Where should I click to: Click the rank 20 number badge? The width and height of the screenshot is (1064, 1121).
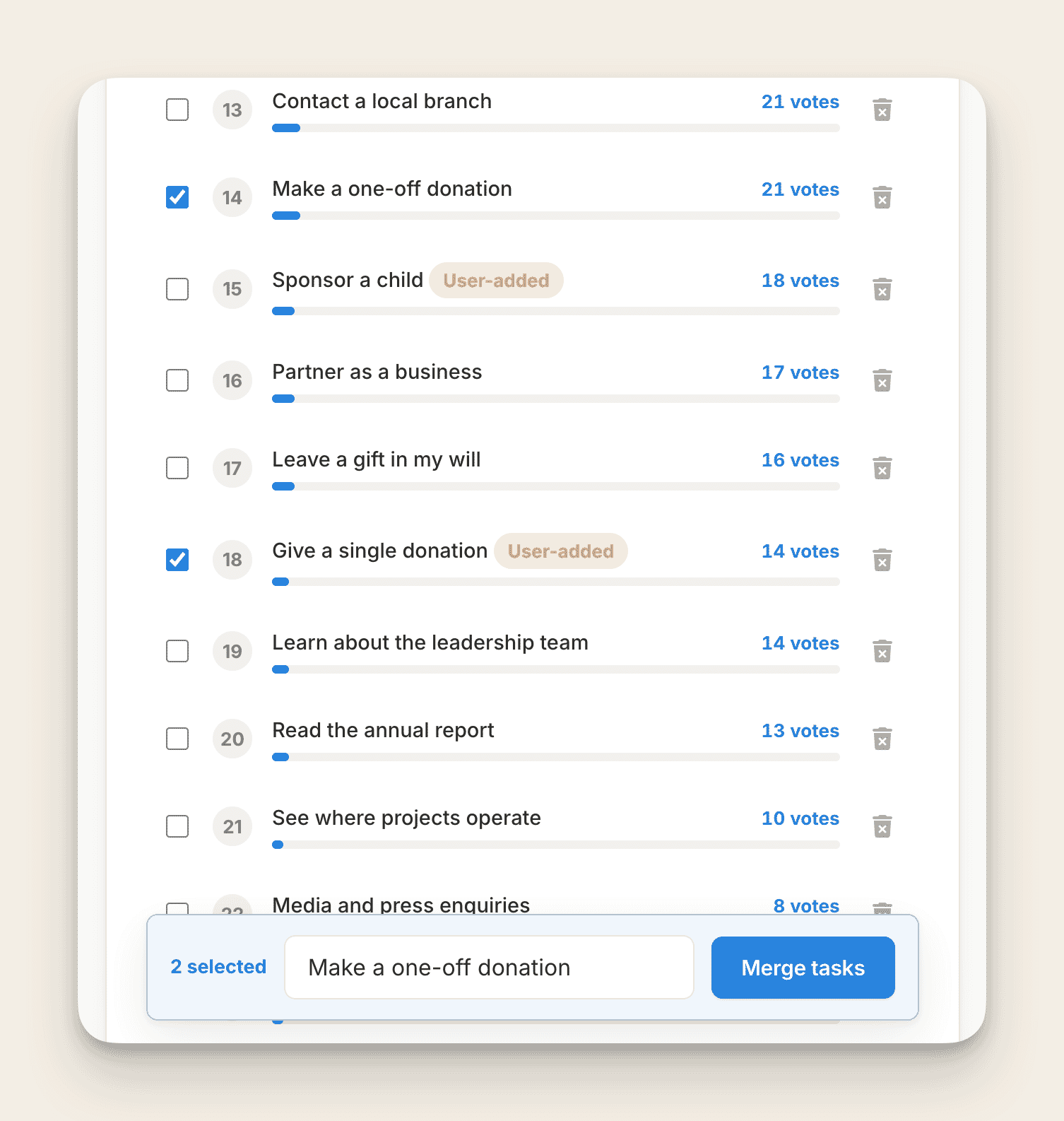(x=232, y=739)
